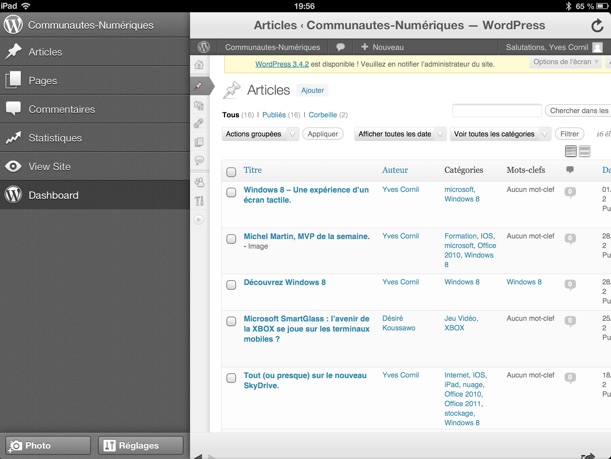Switch to excerpt view mode icon

tap(585, 151)
